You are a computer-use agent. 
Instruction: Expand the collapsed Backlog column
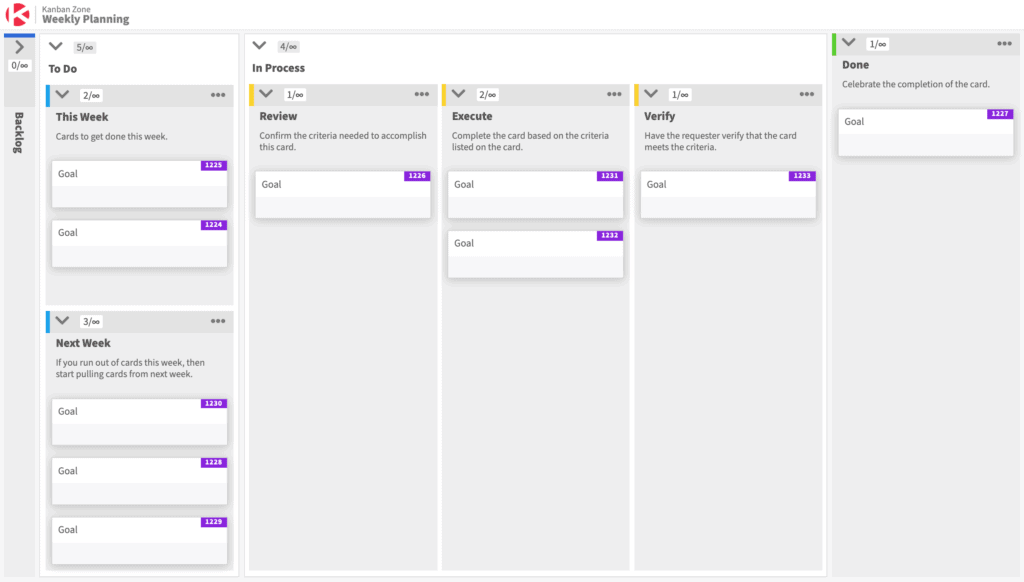pos(19,47)
